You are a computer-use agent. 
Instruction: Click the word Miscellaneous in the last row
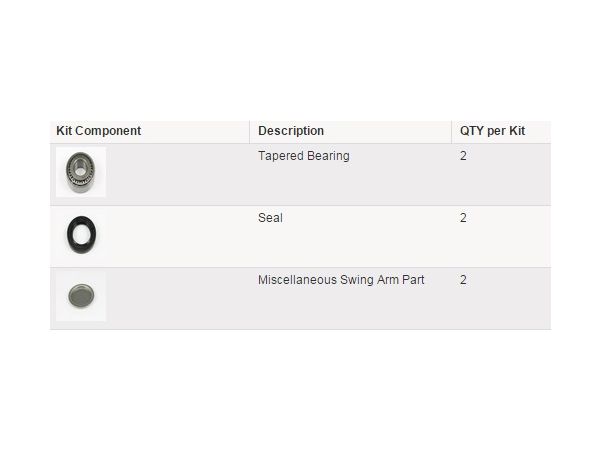coord(296,280)
